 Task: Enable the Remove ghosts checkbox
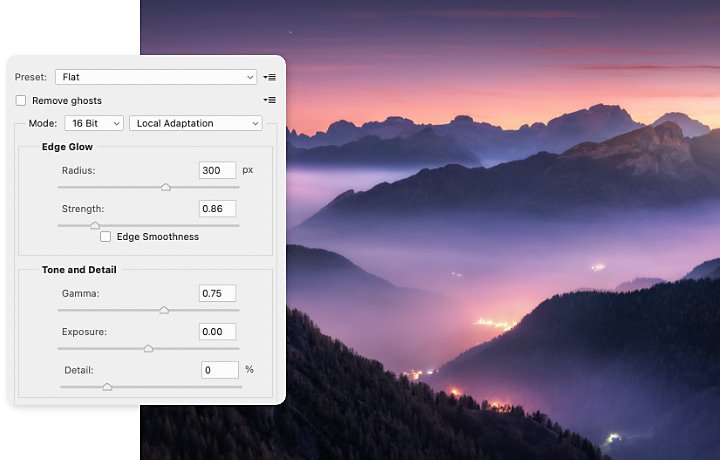(21, 101)
